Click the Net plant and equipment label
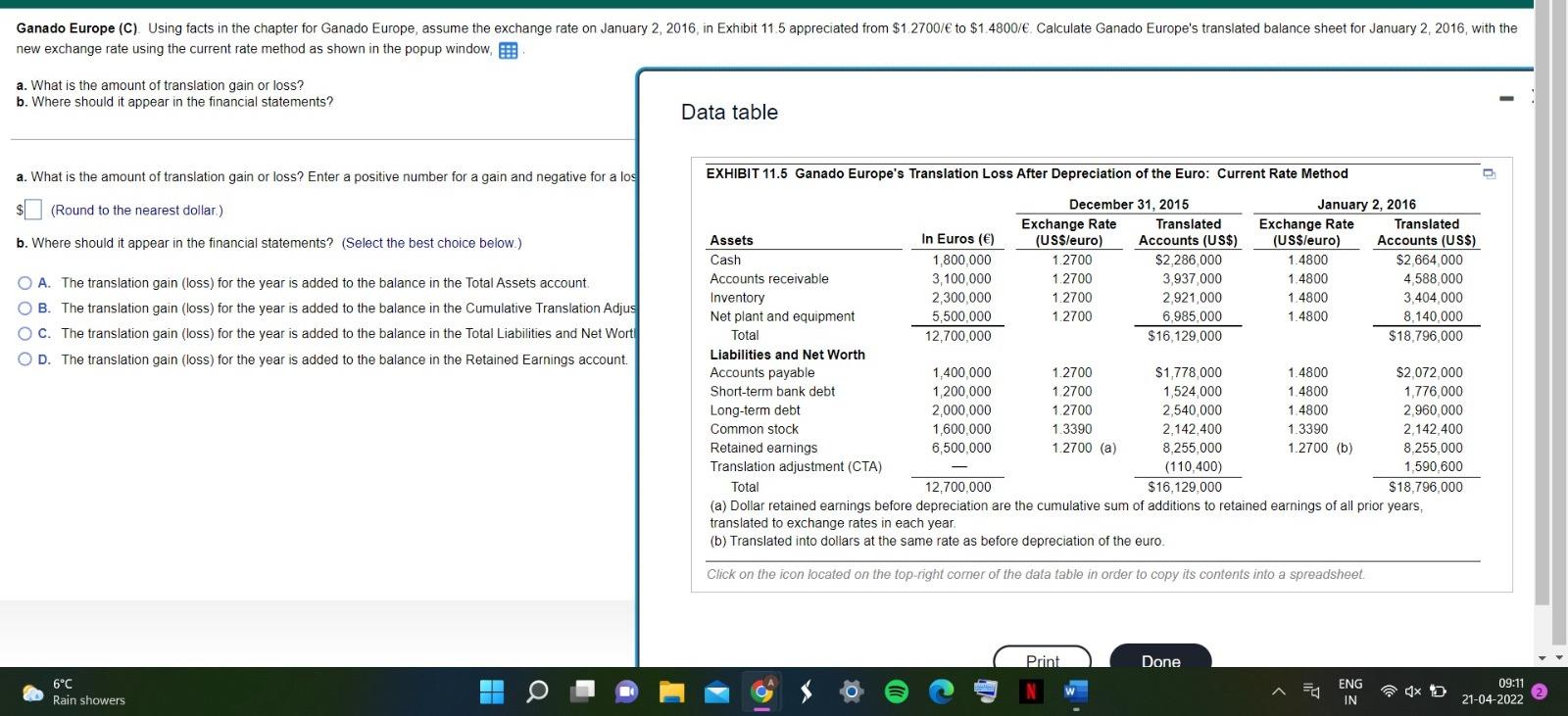This screenshot has width=1568, height=716. pyautogui.click(x=782, y=316)
